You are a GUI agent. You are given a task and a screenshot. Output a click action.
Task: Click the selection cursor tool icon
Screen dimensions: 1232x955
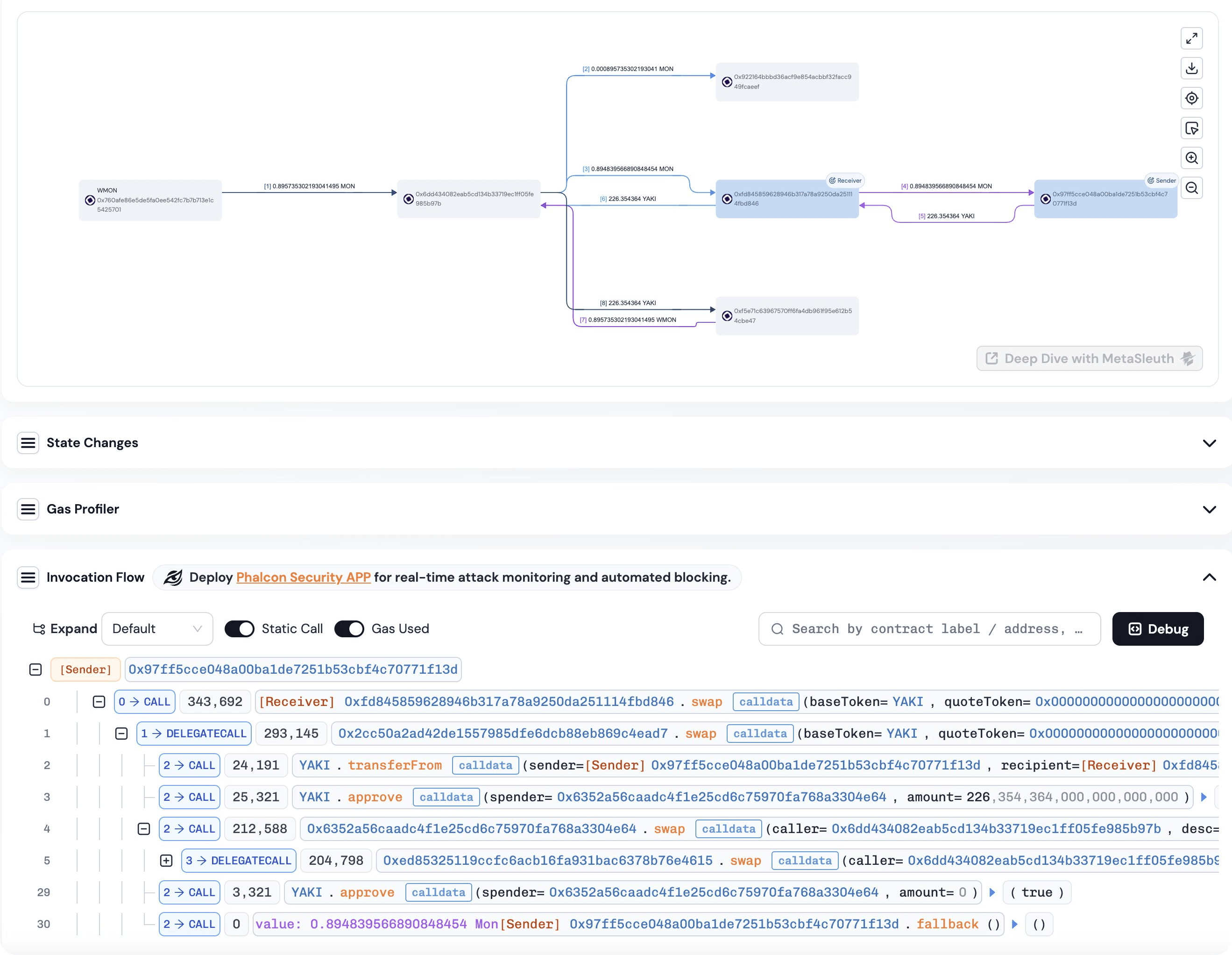(1191, 128)
